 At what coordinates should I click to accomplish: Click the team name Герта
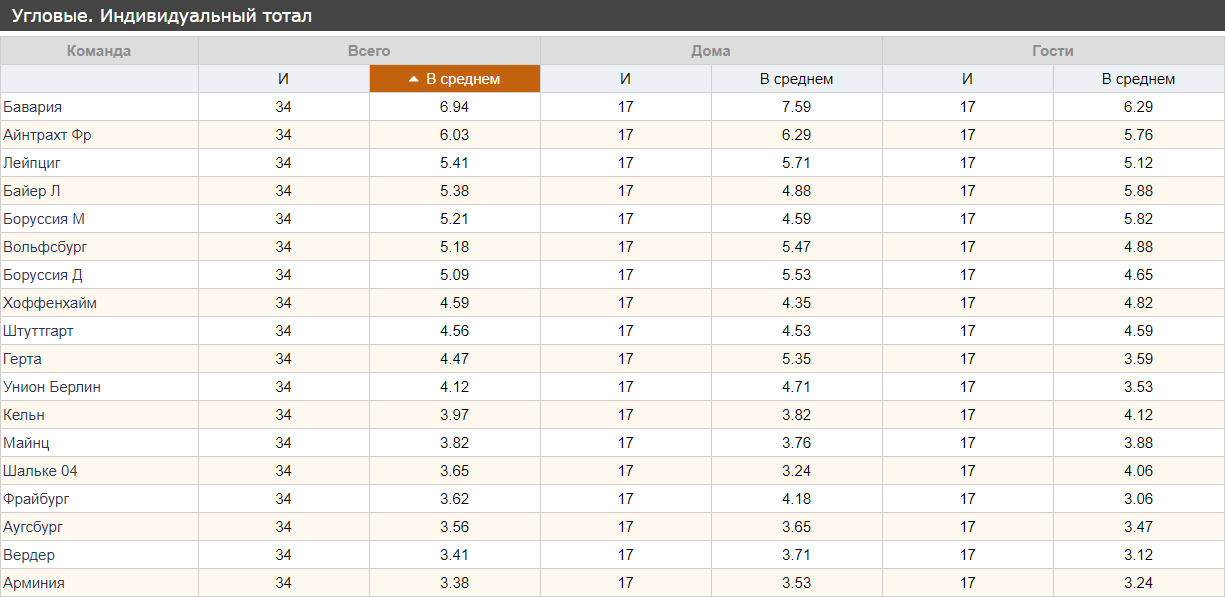pos(22,359)
